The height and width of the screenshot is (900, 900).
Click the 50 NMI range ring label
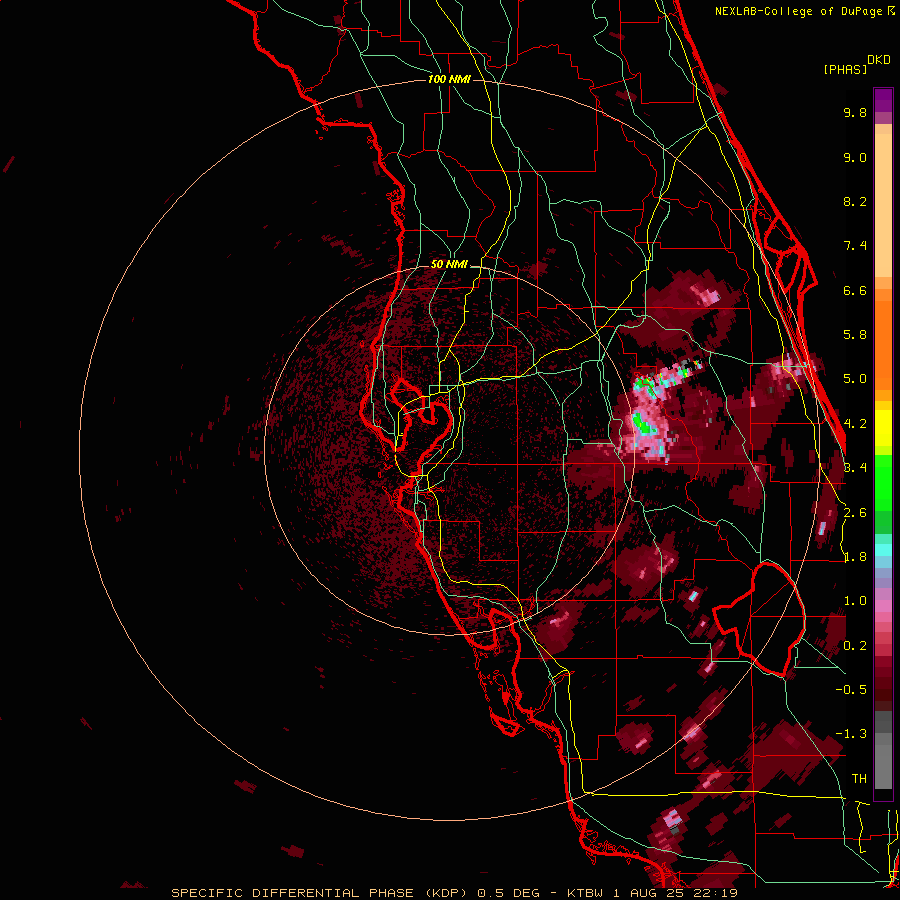tap(449, 264)
